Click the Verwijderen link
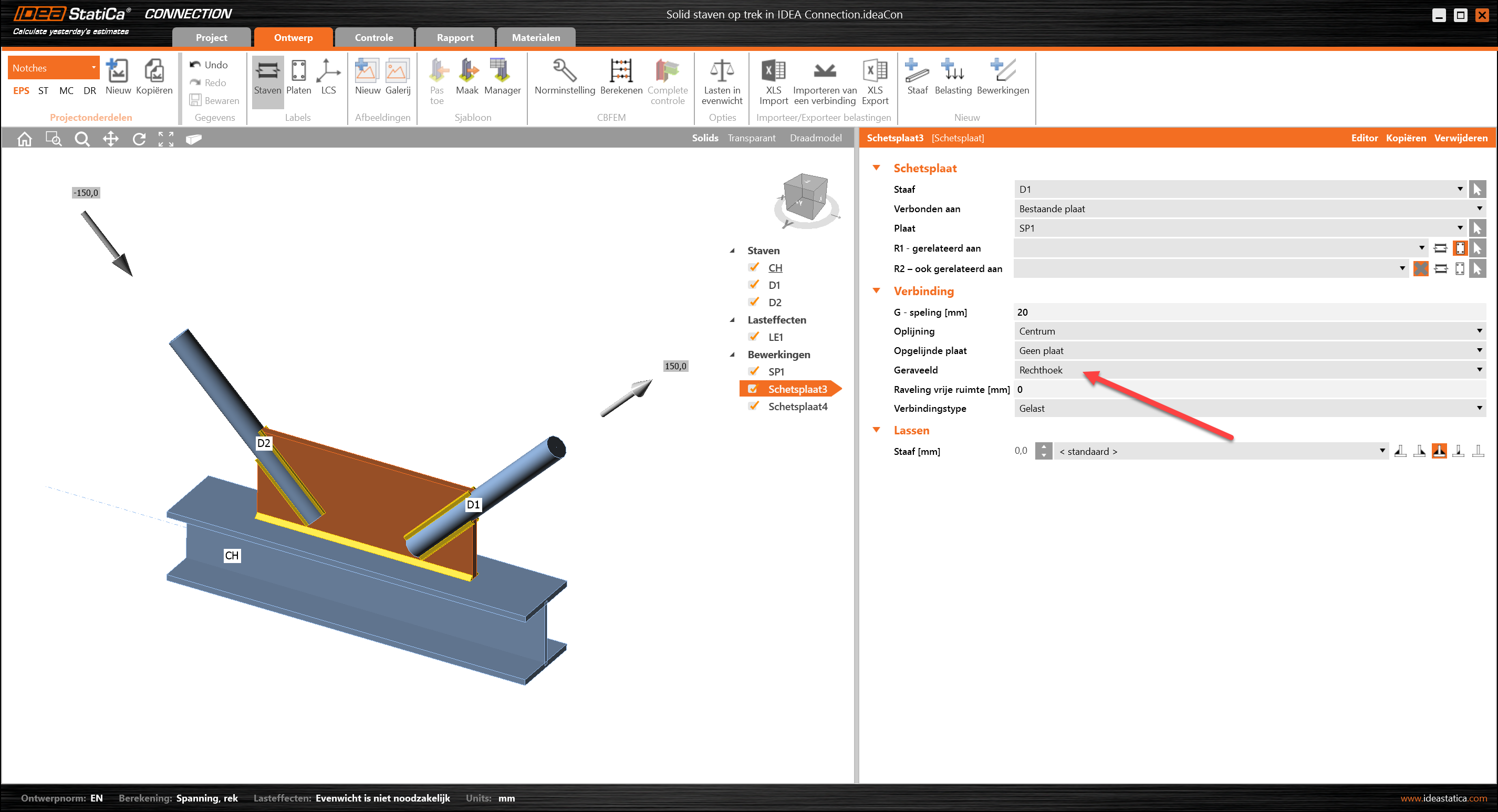This screenshot has width=1498, height=812. click(x=1460, y=138)
